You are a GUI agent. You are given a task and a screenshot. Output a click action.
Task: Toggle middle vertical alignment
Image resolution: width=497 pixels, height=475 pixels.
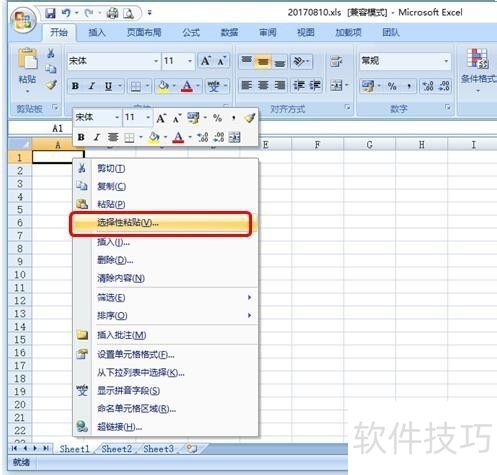point(263,61)
